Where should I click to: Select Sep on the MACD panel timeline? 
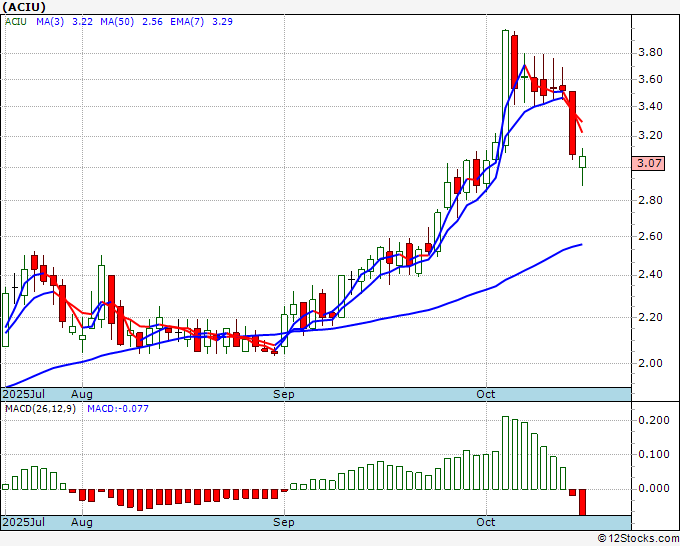pyautogui.click(x=284, y=522)
